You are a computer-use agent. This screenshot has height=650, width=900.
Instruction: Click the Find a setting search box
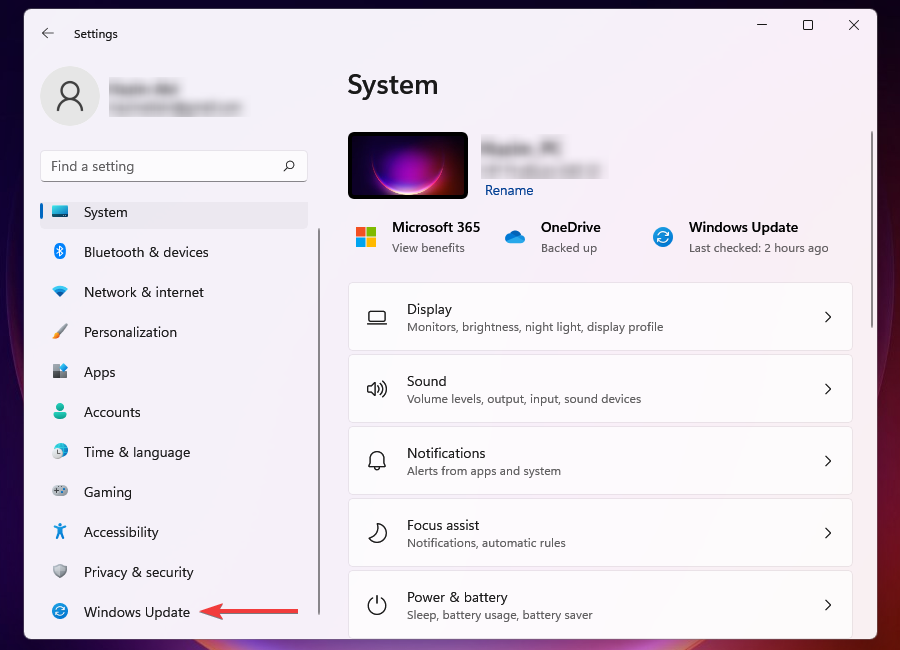pyautogui.click(x=174, y=166)
